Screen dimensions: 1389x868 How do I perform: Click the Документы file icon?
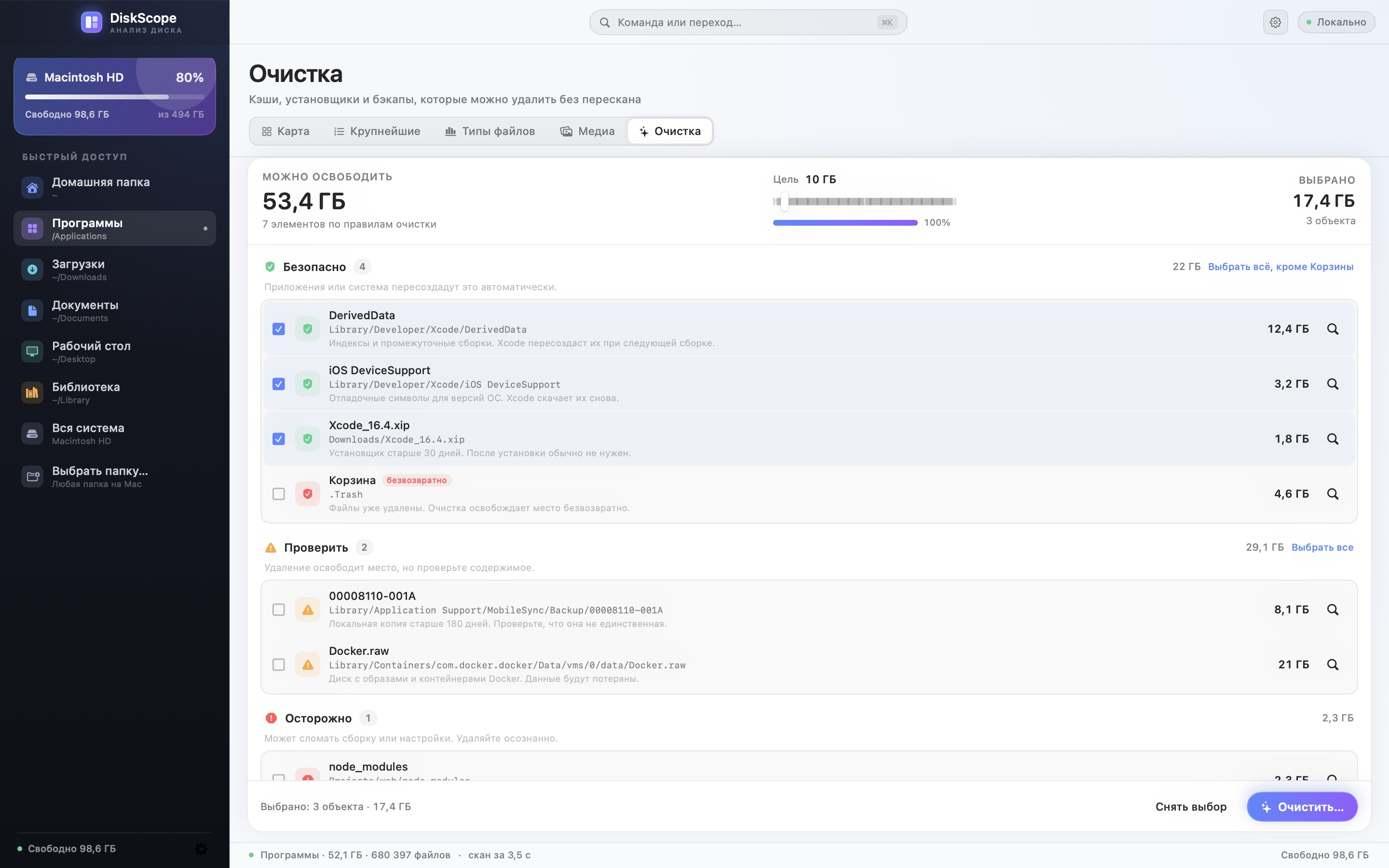(32, 311)
